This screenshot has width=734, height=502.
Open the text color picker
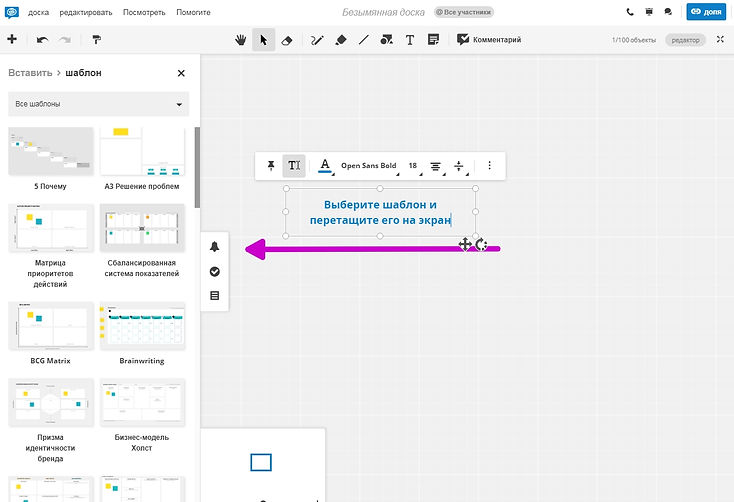pos(325,166)
